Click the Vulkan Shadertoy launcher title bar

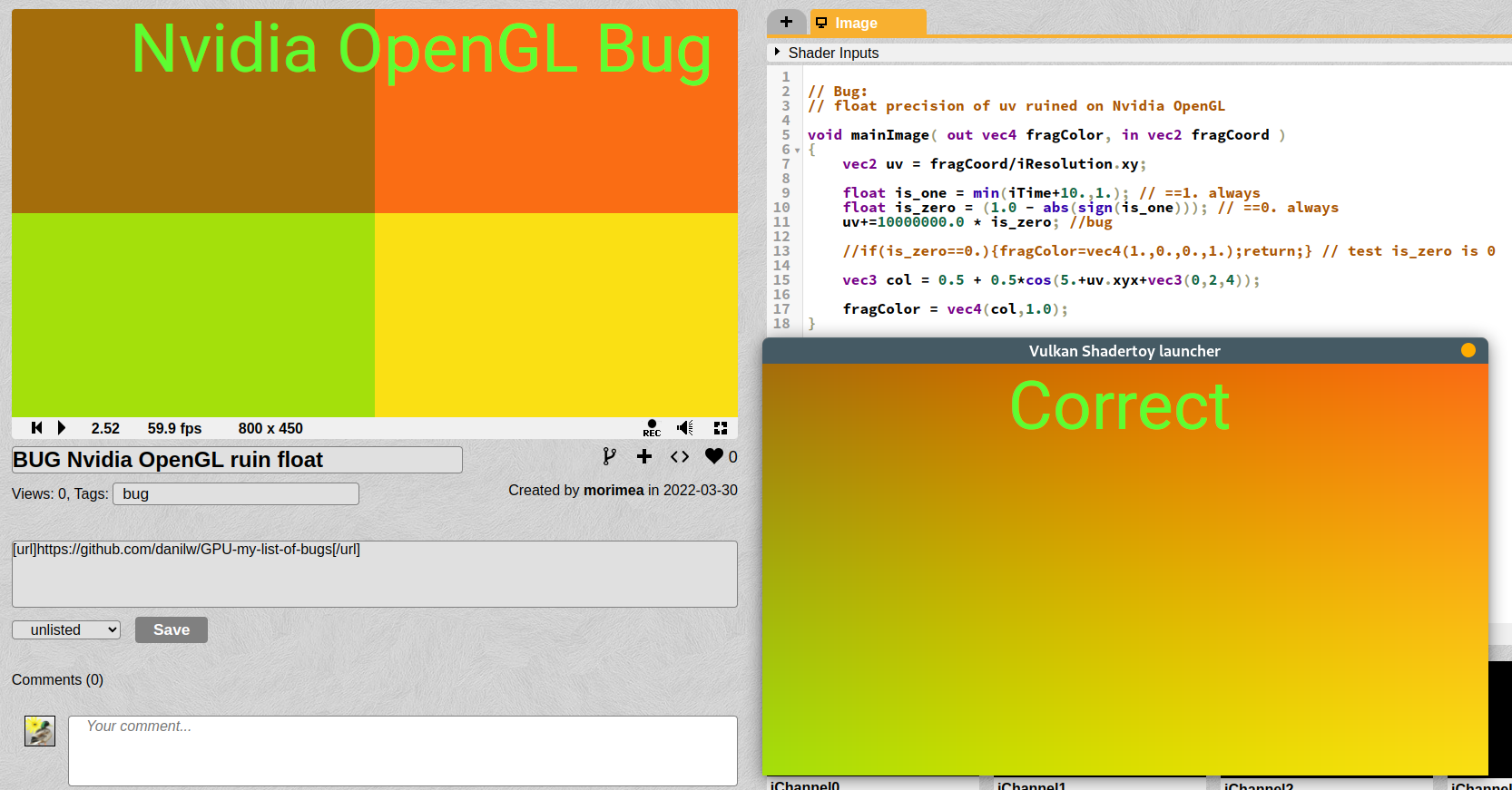1124,351
